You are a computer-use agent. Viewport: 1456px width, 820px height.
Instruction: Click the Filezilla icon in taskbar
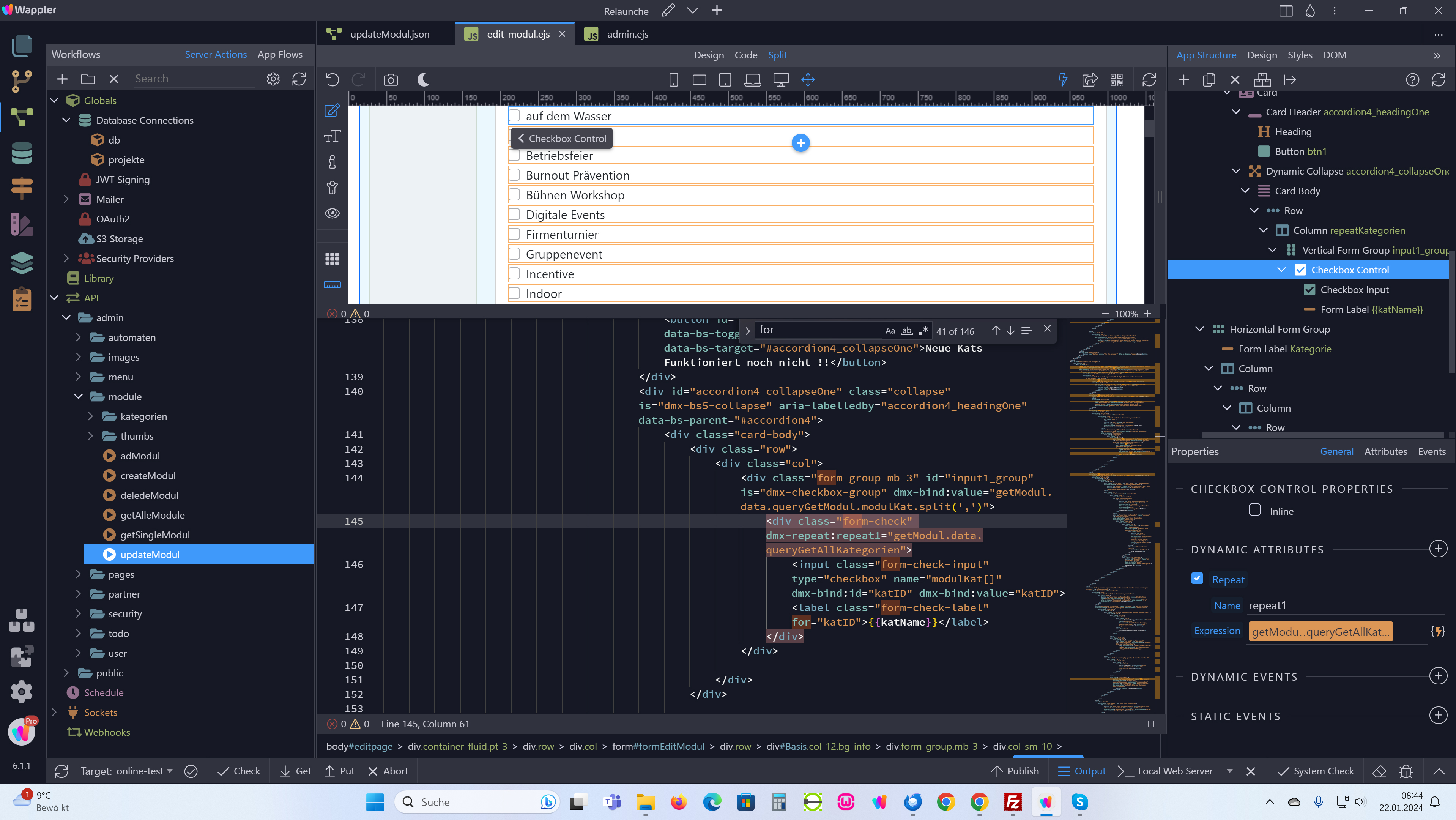click(x=1012, y=802)
